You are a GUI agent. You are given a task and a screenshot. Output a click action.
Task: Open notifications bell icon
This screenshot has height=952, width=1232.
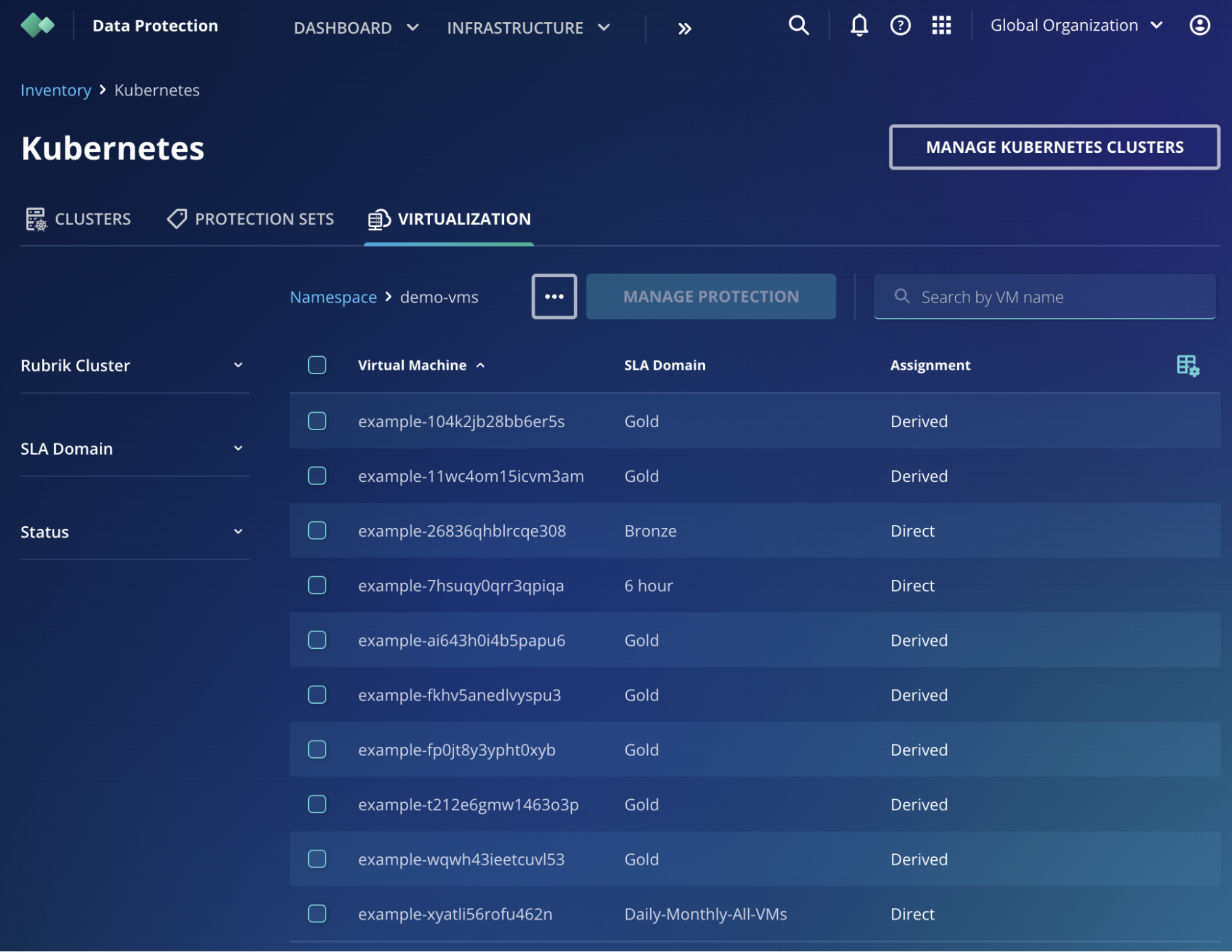(859, 26)
